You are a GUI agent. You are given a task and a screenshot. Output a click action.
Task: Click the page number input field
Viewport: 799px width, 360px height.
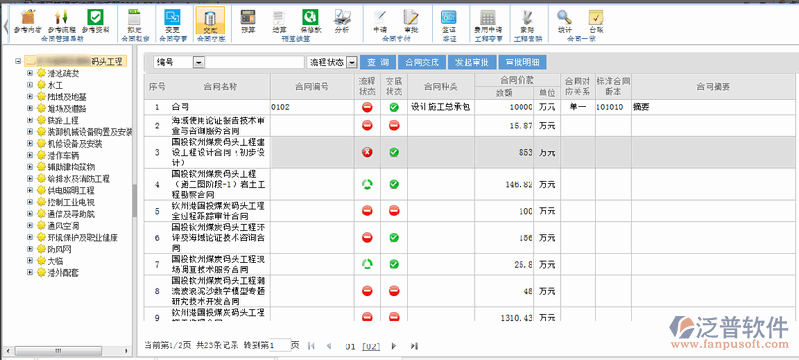(280, 346)
